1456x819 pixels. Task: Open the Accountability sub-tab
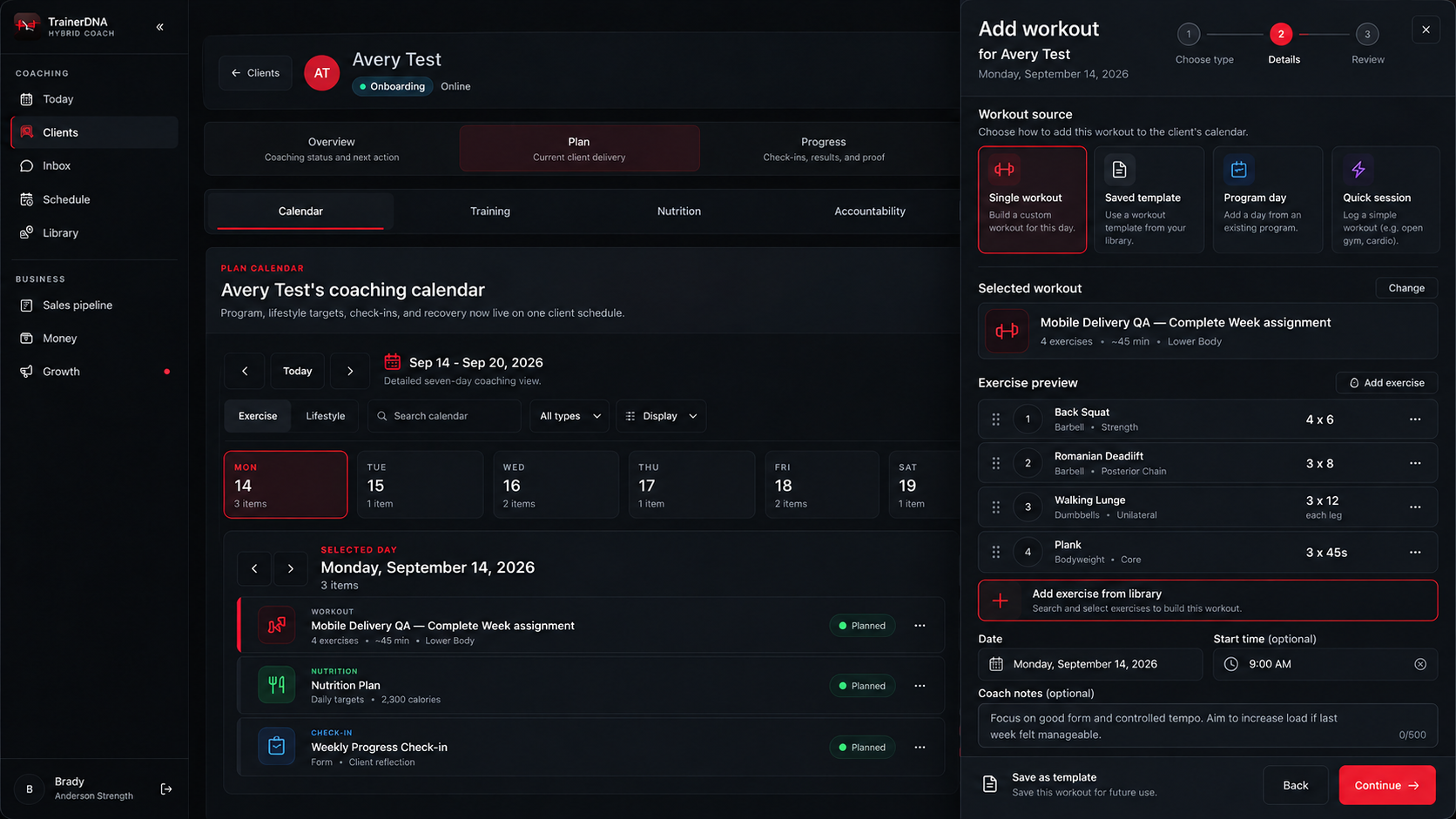click(870, 211)
